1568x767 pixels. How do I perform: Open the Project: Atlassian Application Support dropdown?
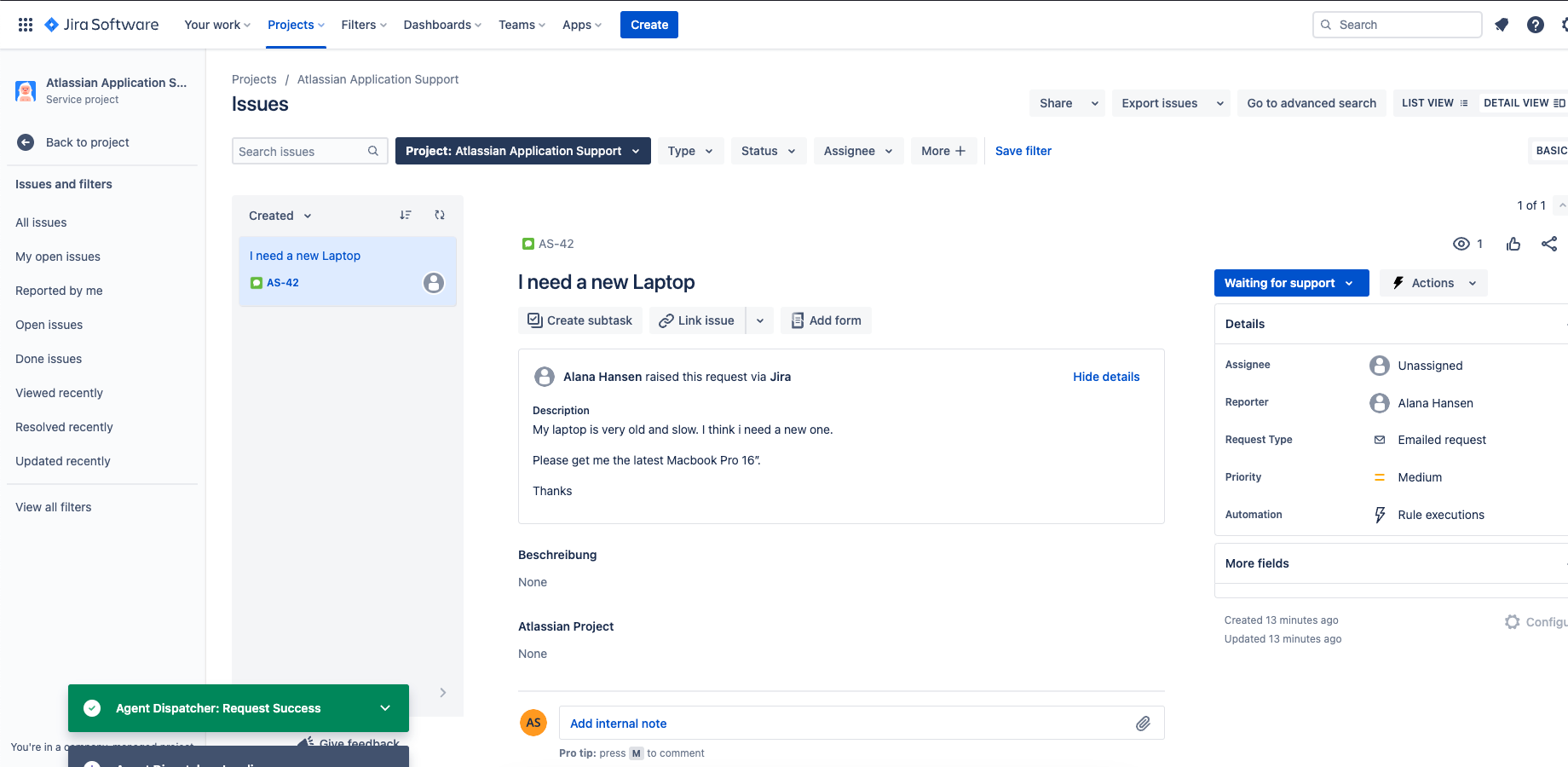pyautogui.click(x=523, y=151)
